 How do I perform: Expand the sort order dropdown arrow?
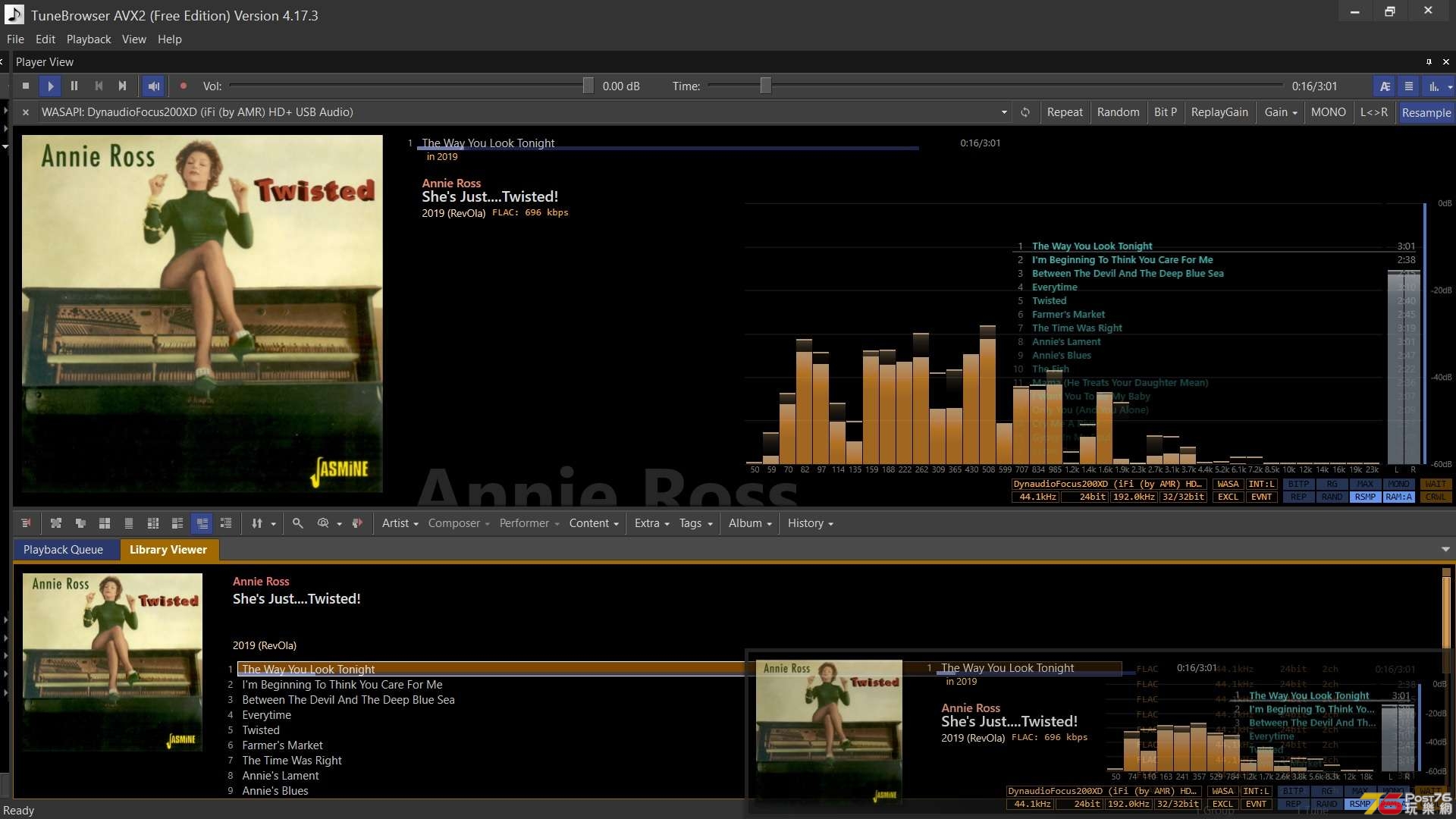[x=274, y=524]
